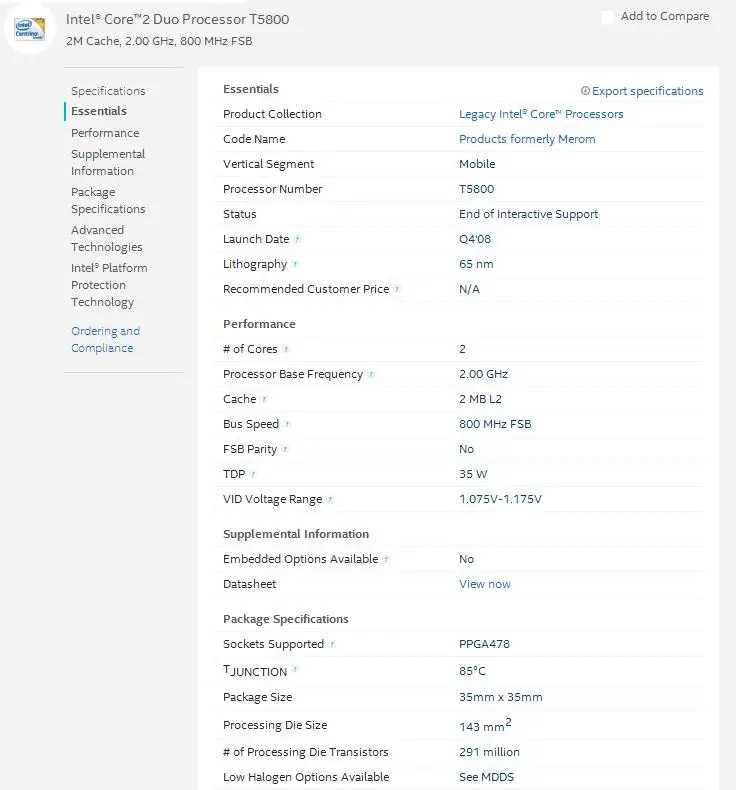Jump to Advanced Technologies from the sidebar
736x790 pixels.
[106, 238]
